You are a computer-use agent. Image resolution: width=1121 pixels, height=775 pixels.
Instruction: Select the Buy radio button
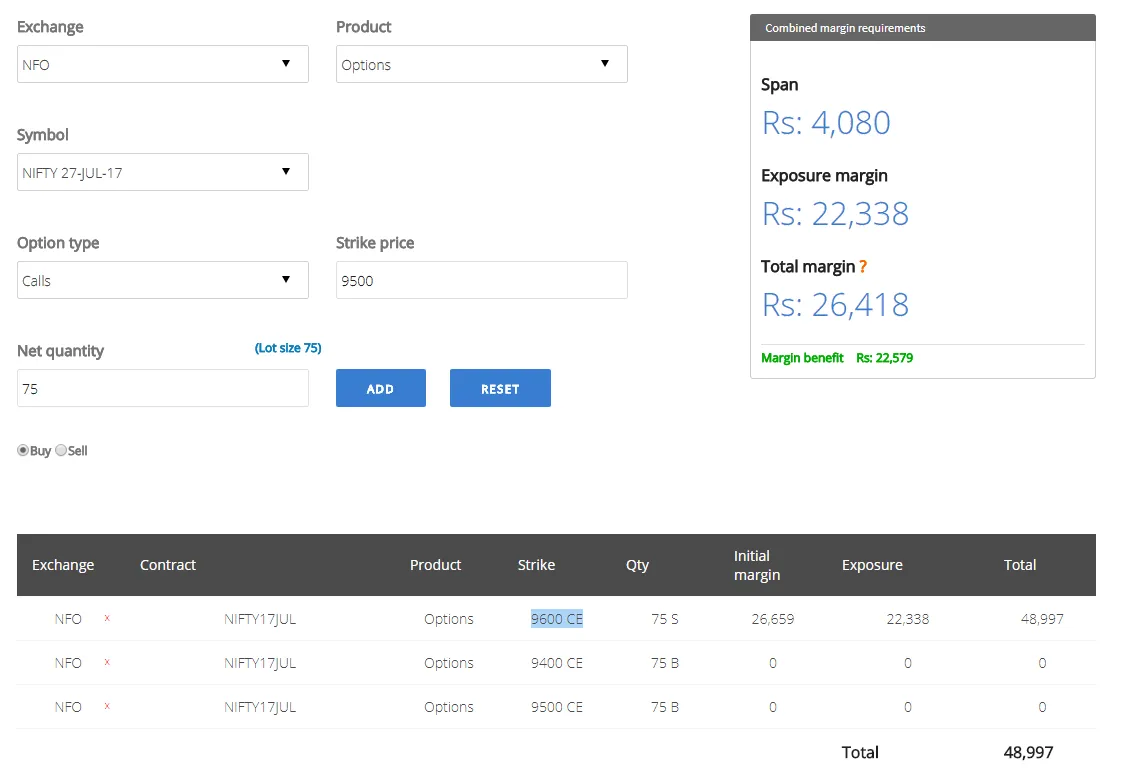coord(23,451)
